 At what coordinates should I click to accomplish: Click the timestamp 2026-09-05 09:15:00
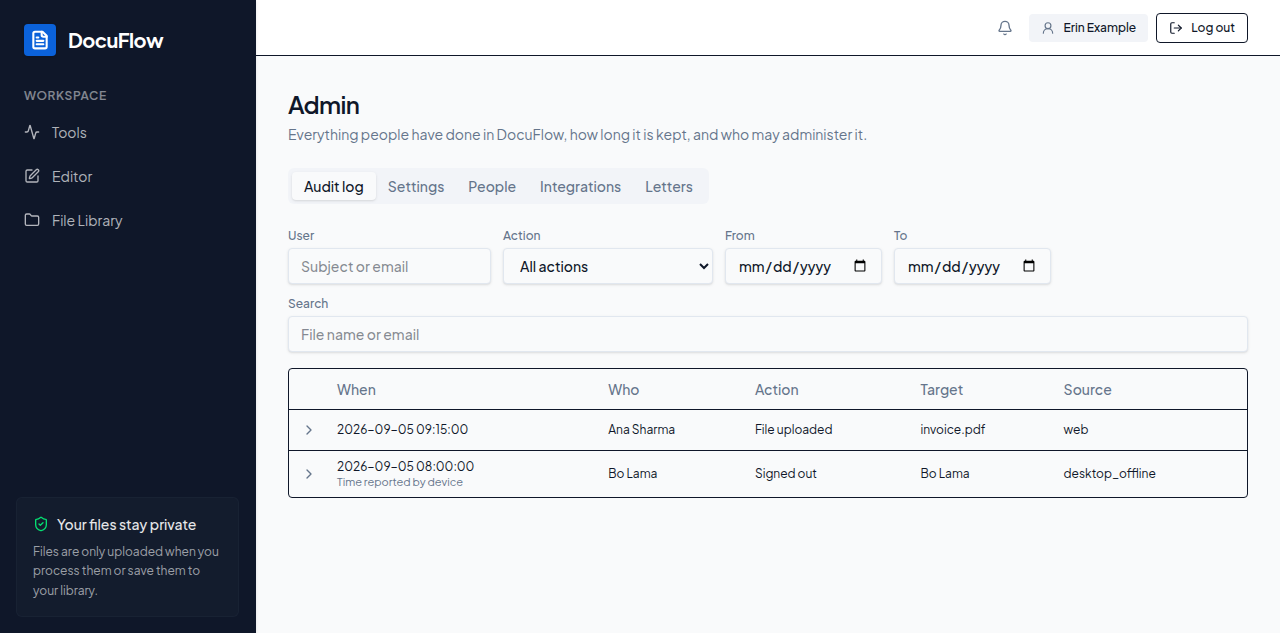tap(402, 430)
